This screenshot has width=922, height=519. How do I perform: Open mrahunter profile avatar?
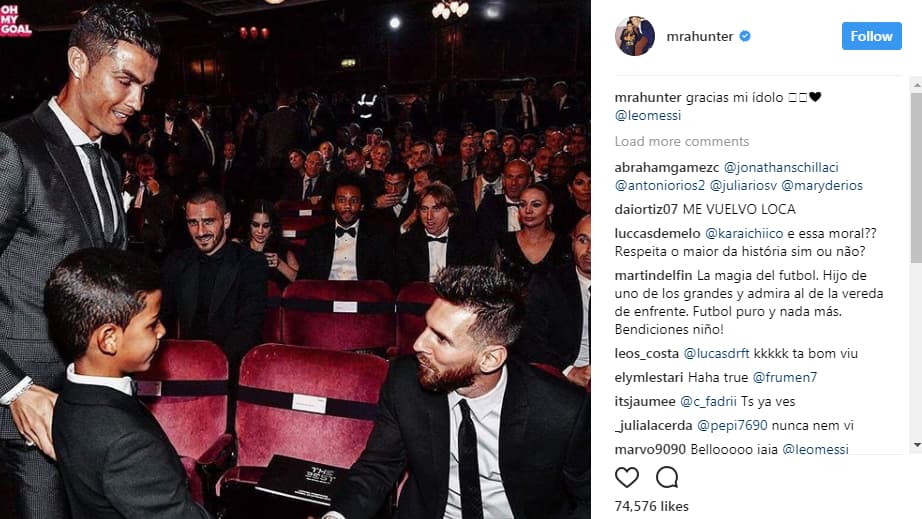coord(635,36)
